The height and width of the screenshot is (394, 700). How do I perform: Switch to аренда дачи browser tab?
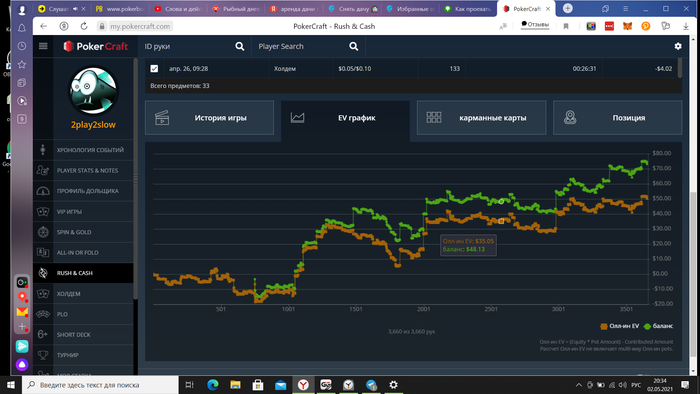tap(293, 8)
